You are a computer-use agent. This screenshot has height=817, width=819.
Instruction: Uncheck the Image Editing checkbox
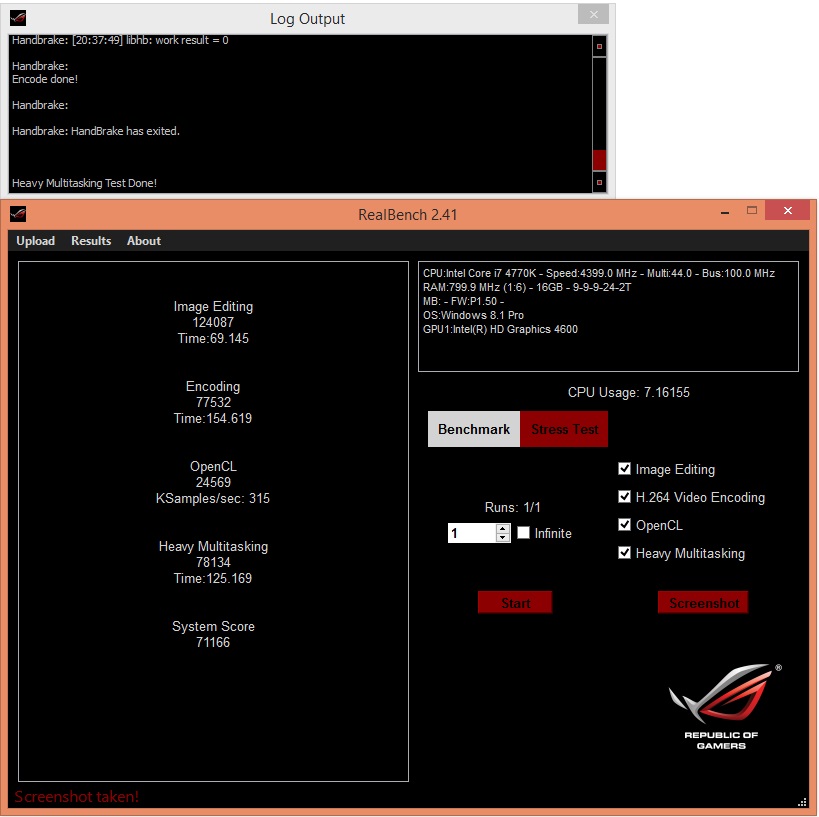coord(624,469)
